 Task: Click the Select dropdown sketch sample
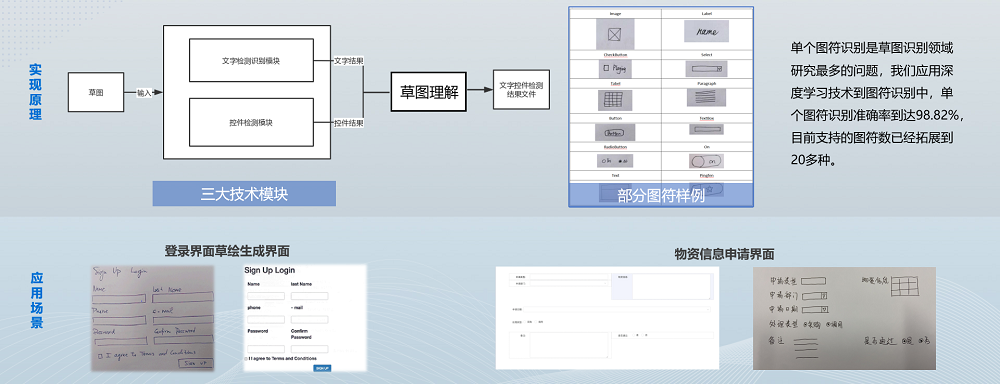pos(706,68)
